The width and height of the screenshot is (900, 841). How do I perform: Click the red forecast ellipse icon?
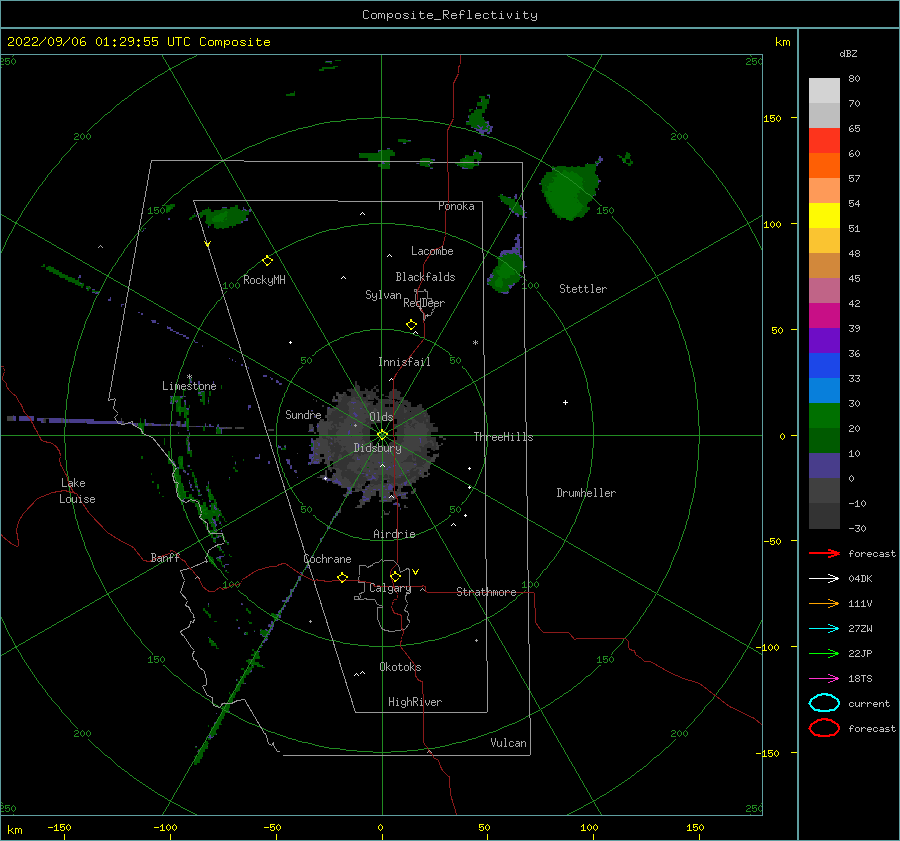coord(824,728)
